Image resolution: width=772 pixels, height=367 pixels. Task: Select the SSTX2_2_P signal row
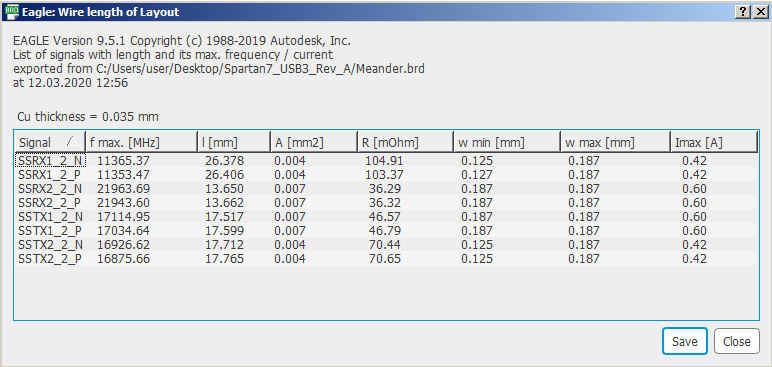[386, 259]
